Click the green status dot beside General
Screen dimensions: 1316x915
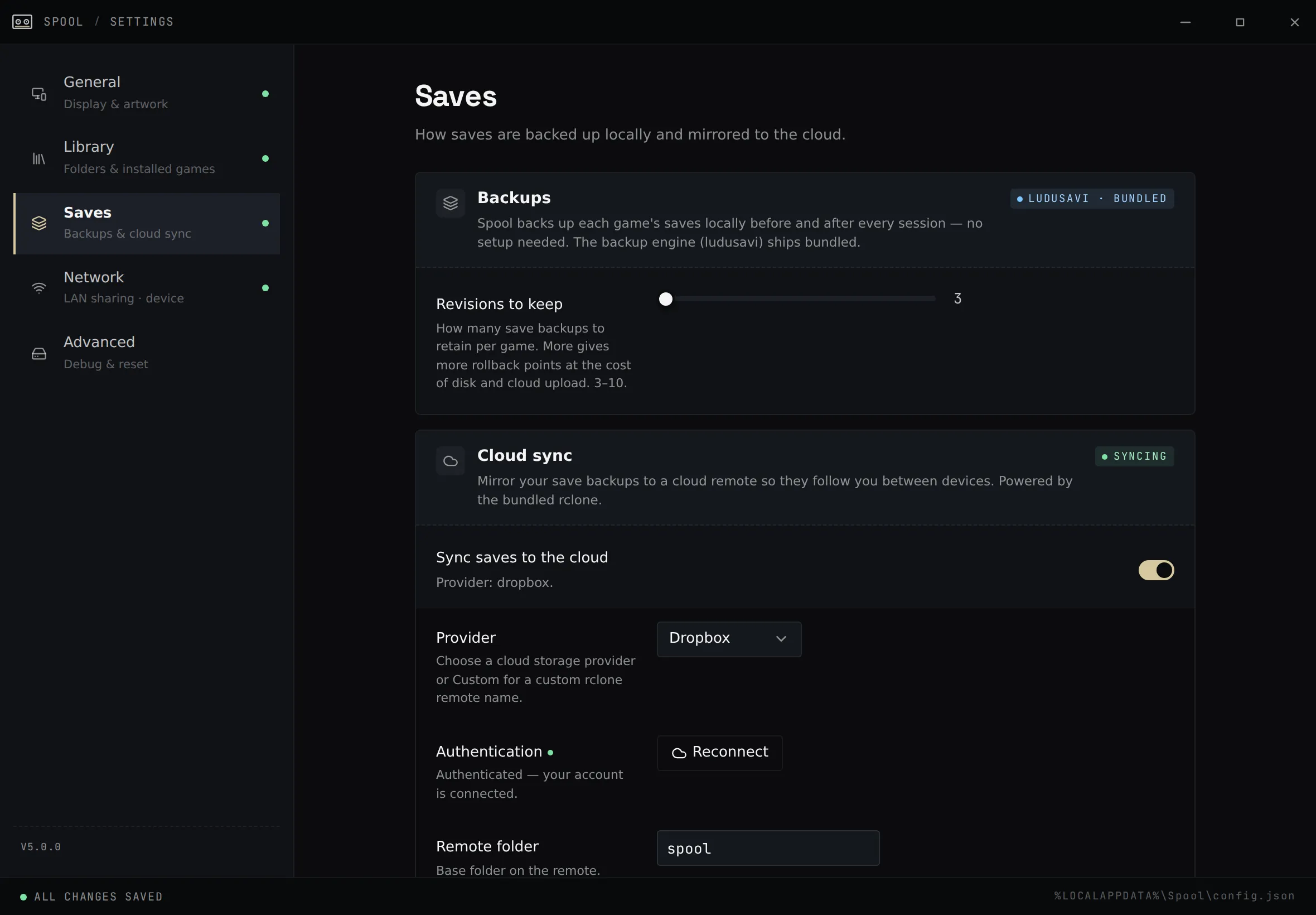coord(265,93)
